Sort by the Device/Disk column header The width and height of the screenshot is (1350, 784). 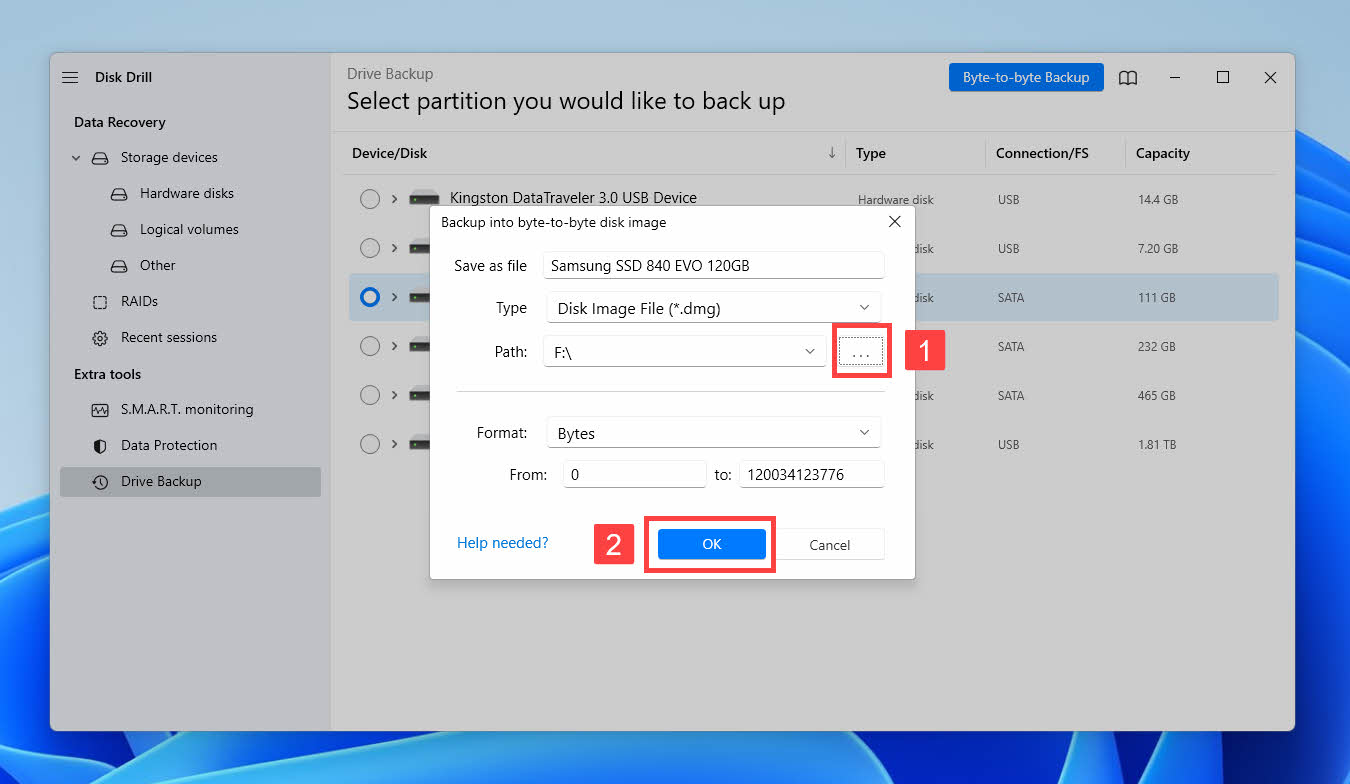coord(390,153)
